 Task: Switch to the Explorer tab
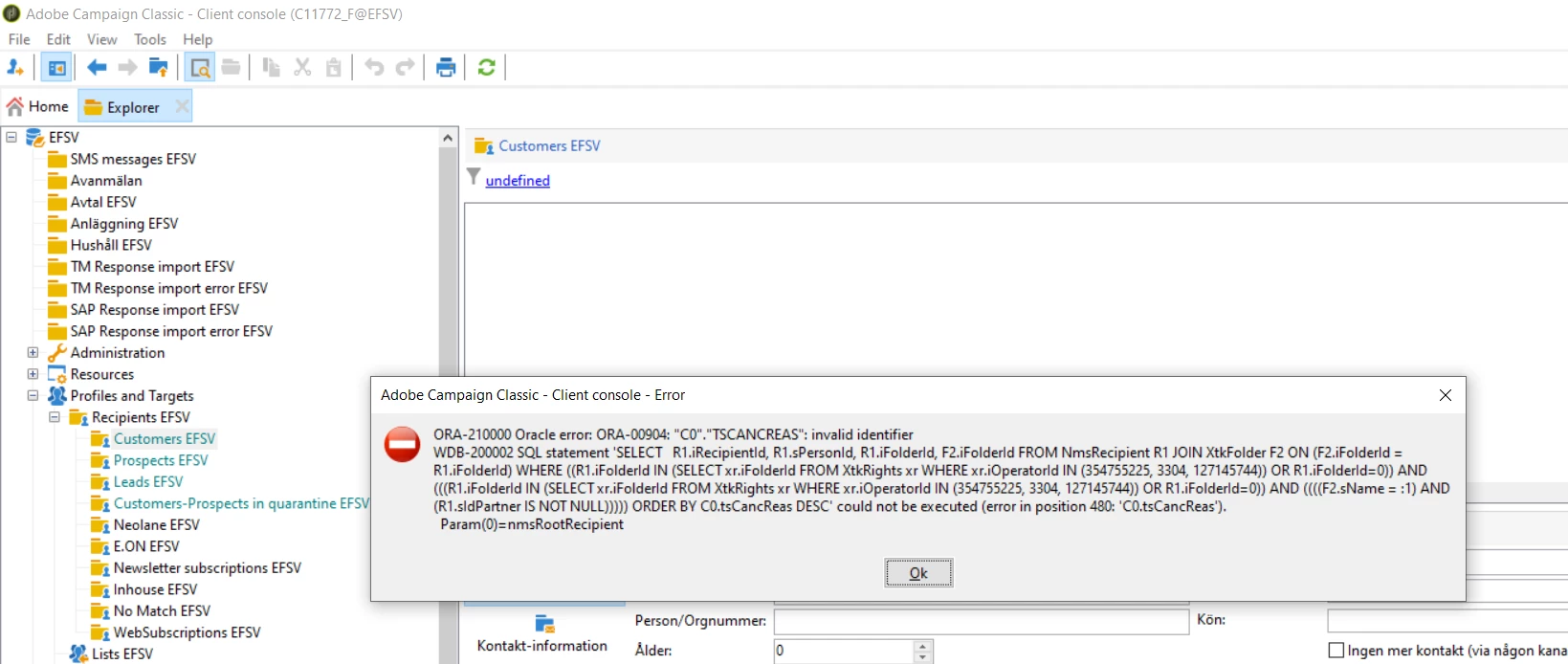point(134,106)
